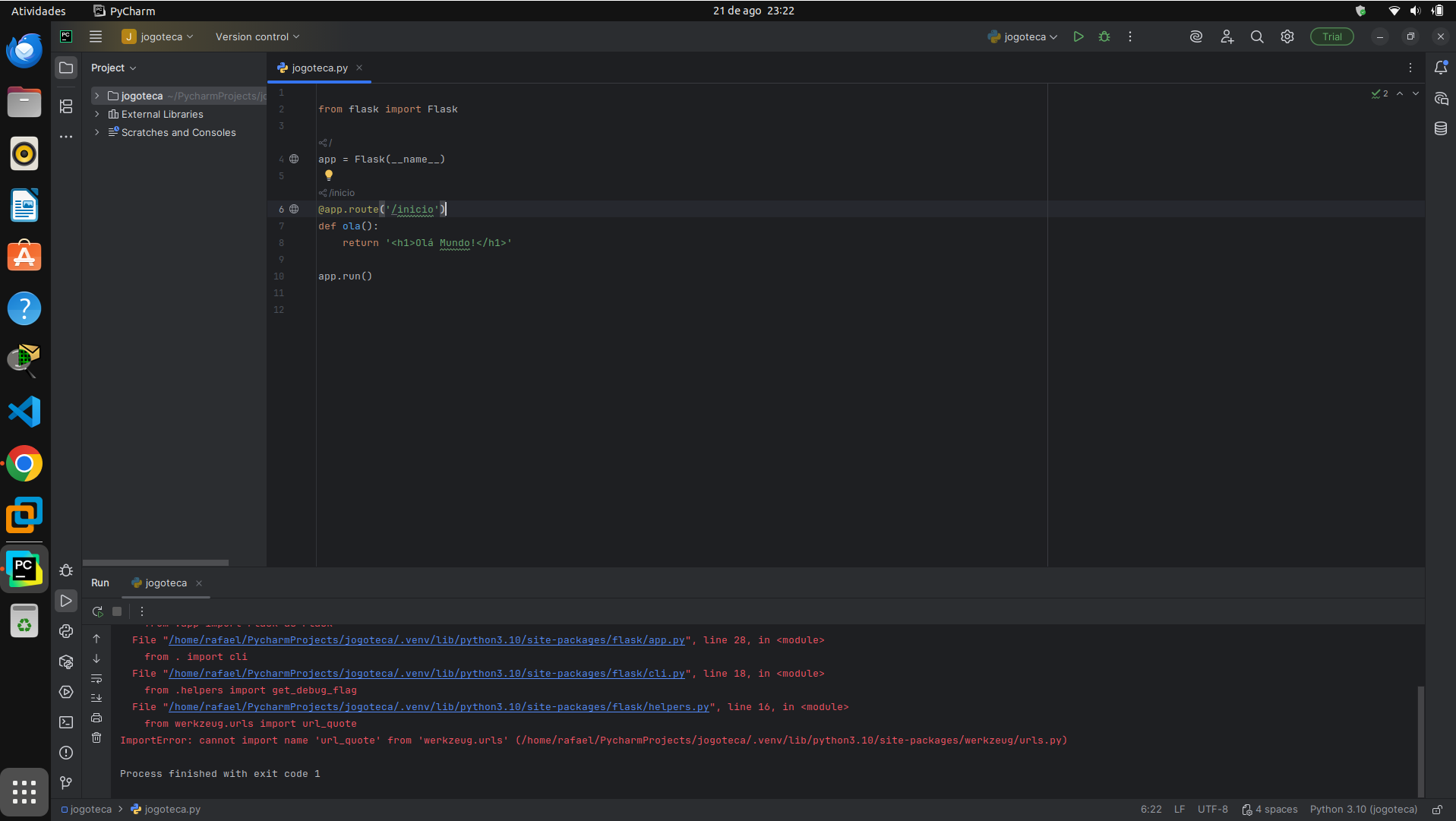Change 4 spaces indent setting
The width and height of the screenshot is (1456, 821).
(1270, 810)
